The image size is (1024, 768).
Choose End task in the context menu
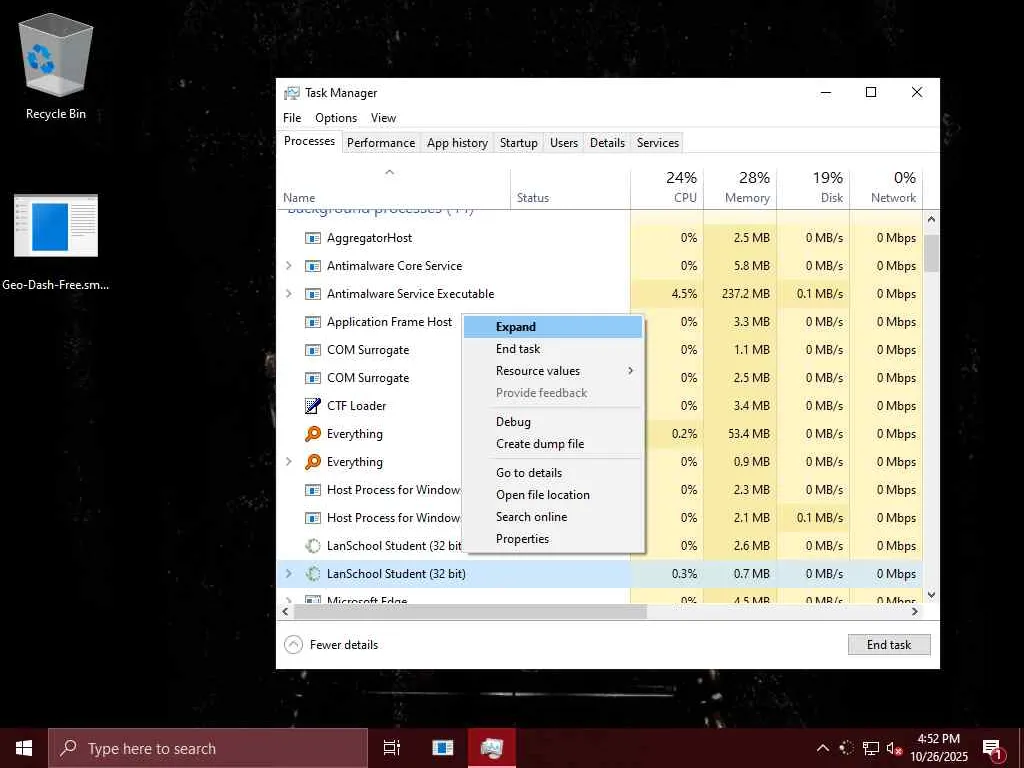point(553,349)
